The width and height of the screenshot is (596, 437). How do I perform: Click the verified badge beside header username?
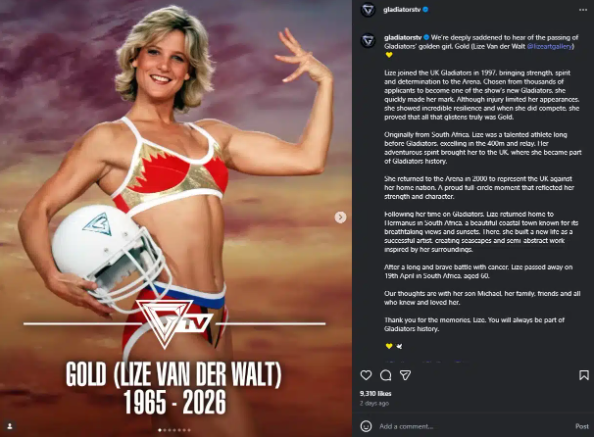click(426, 10)
